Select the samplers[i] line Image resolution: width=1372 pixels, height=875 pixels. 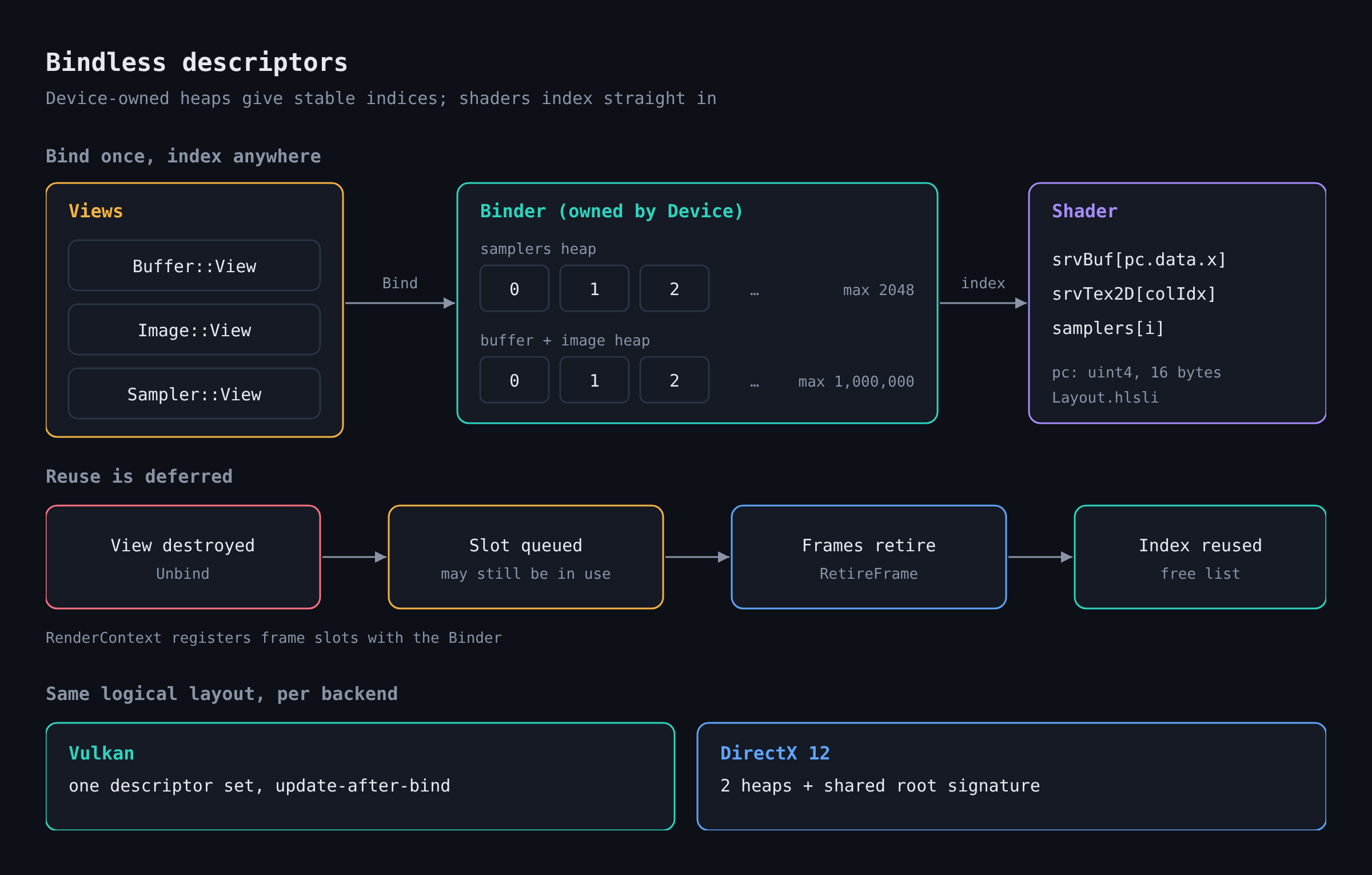pos(1108,328)
